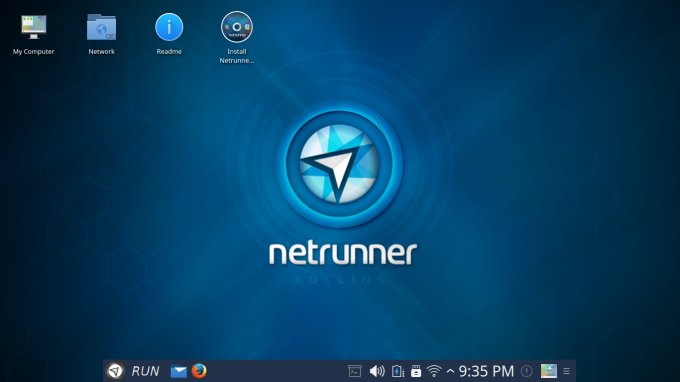
Task: Open the terminal tray icon
Action: coord(355,371)
